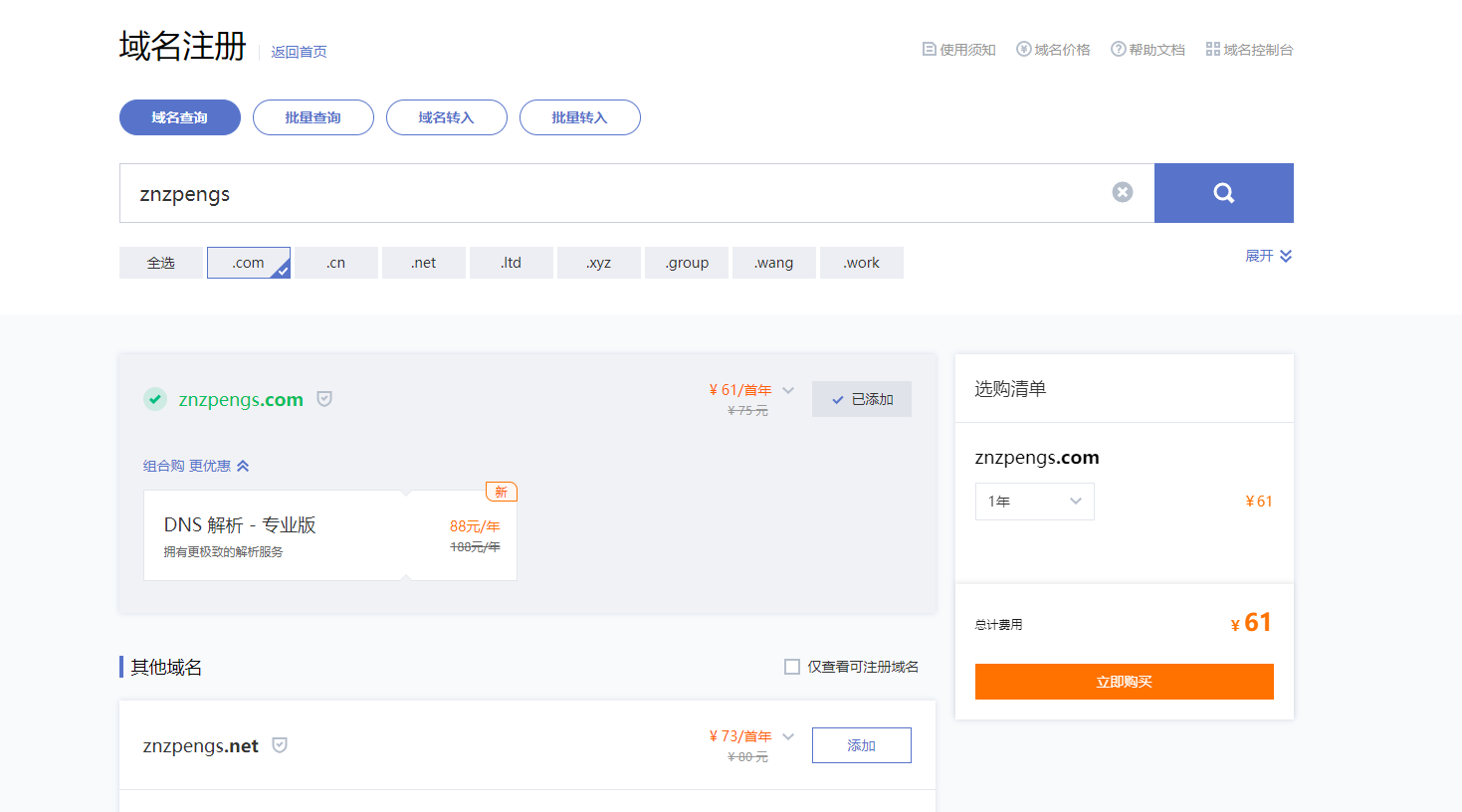
Task: Open 使用须知 usage notice
Action: pos(958,50)
